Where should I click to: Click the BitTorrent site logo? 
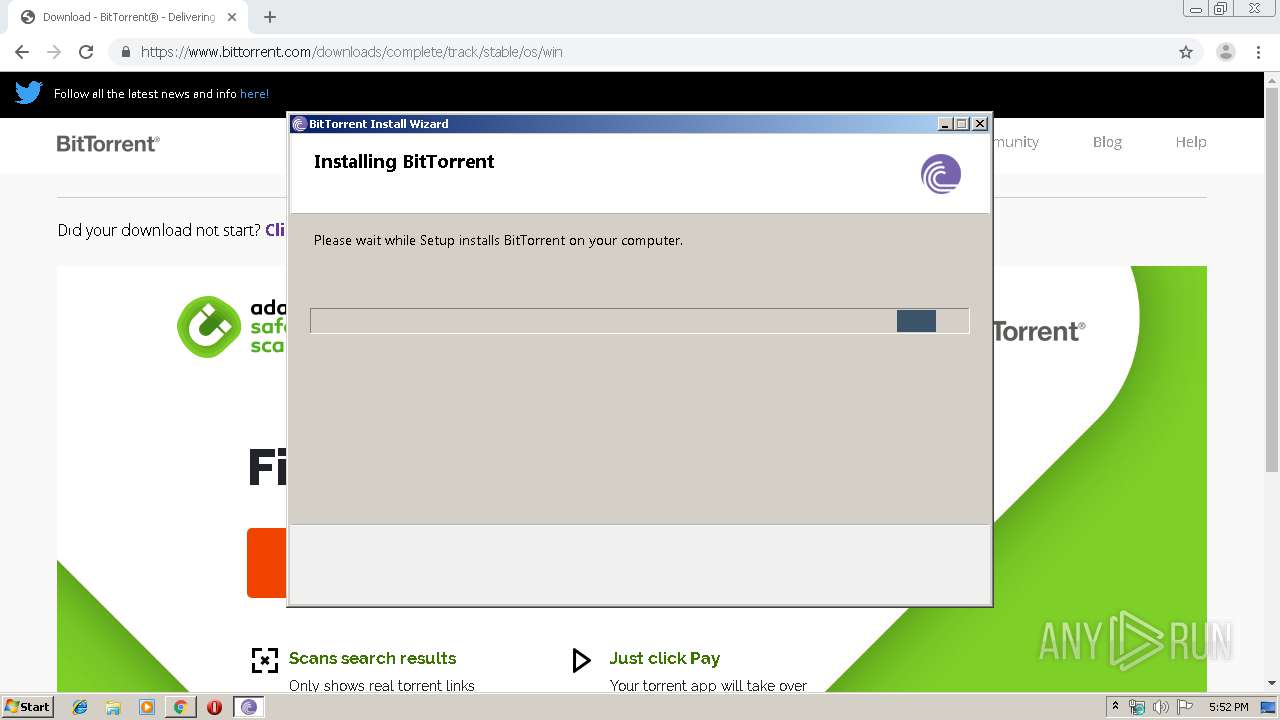pyautogui.click(x=108, y=143)
